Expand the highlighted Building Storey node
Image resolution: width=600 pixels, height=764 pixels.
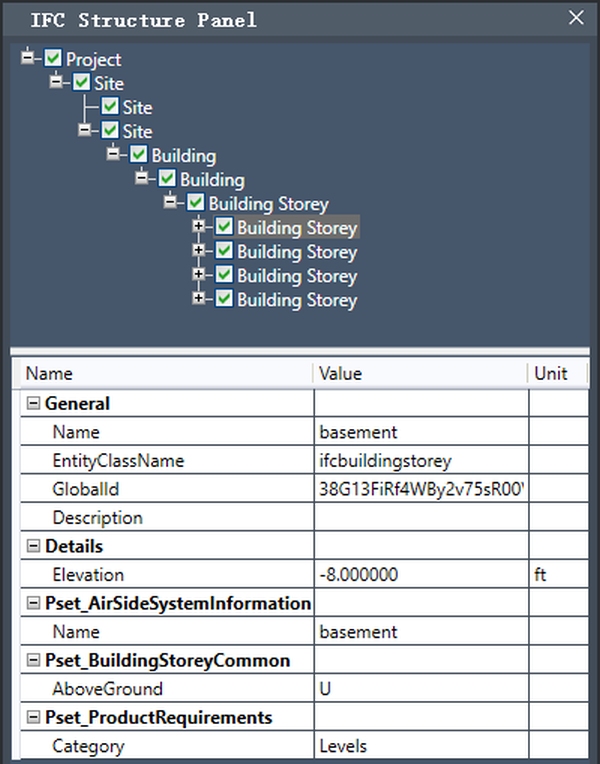click(198, 227)
